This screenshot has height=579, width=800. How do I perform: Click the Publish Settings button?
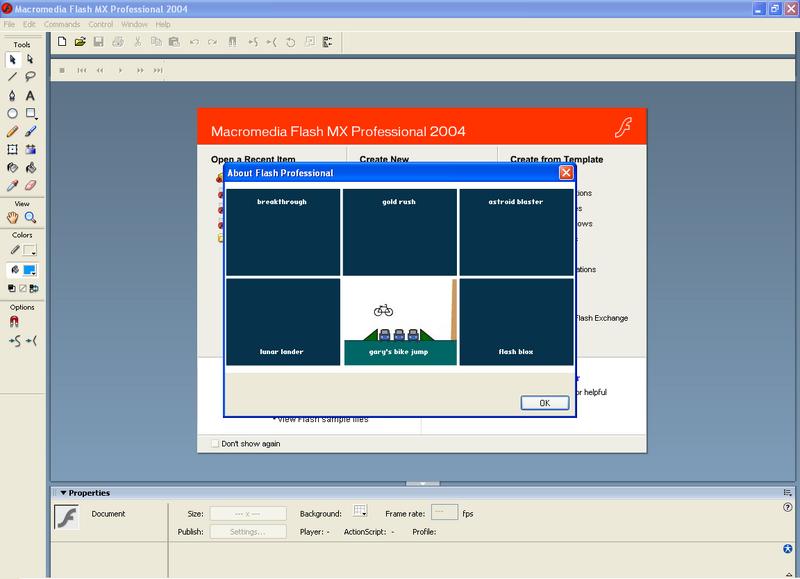(248, 532)
